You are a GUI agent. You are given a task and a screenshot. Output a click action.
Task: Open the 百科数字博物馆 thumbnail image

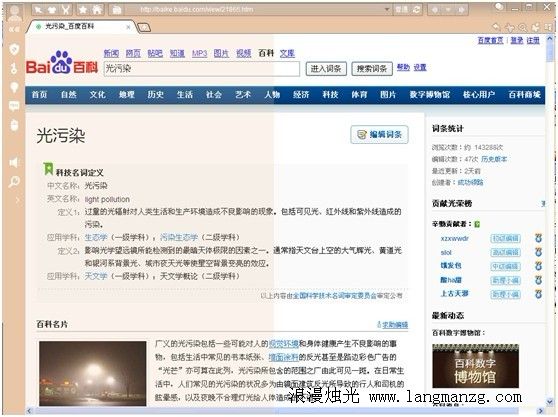tap(475, 366)
